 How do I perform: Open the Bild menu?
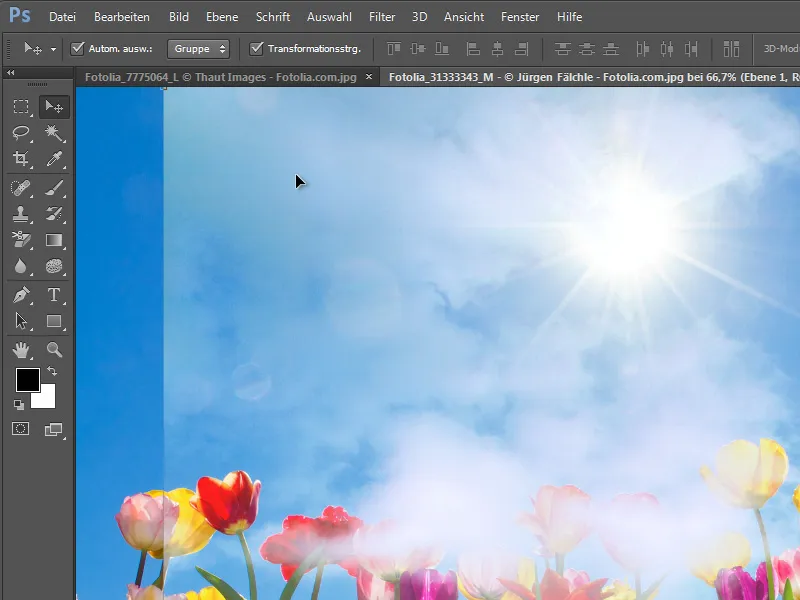pyautogui.click(x=179, y=17)
